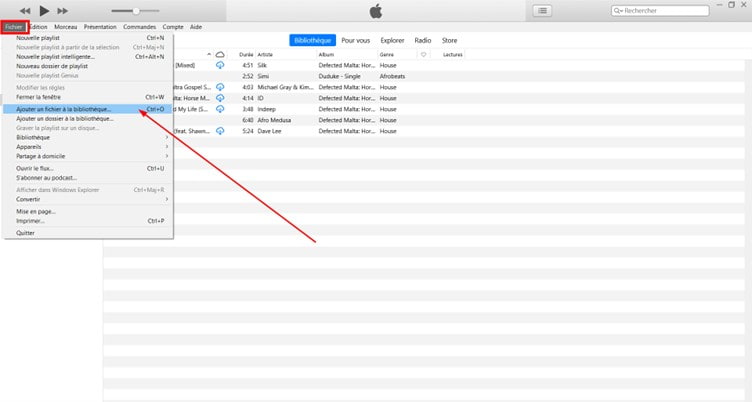Switch to the Explorer tab
Viewport: 752px width, 402px height.
click(x=392, y=40)
